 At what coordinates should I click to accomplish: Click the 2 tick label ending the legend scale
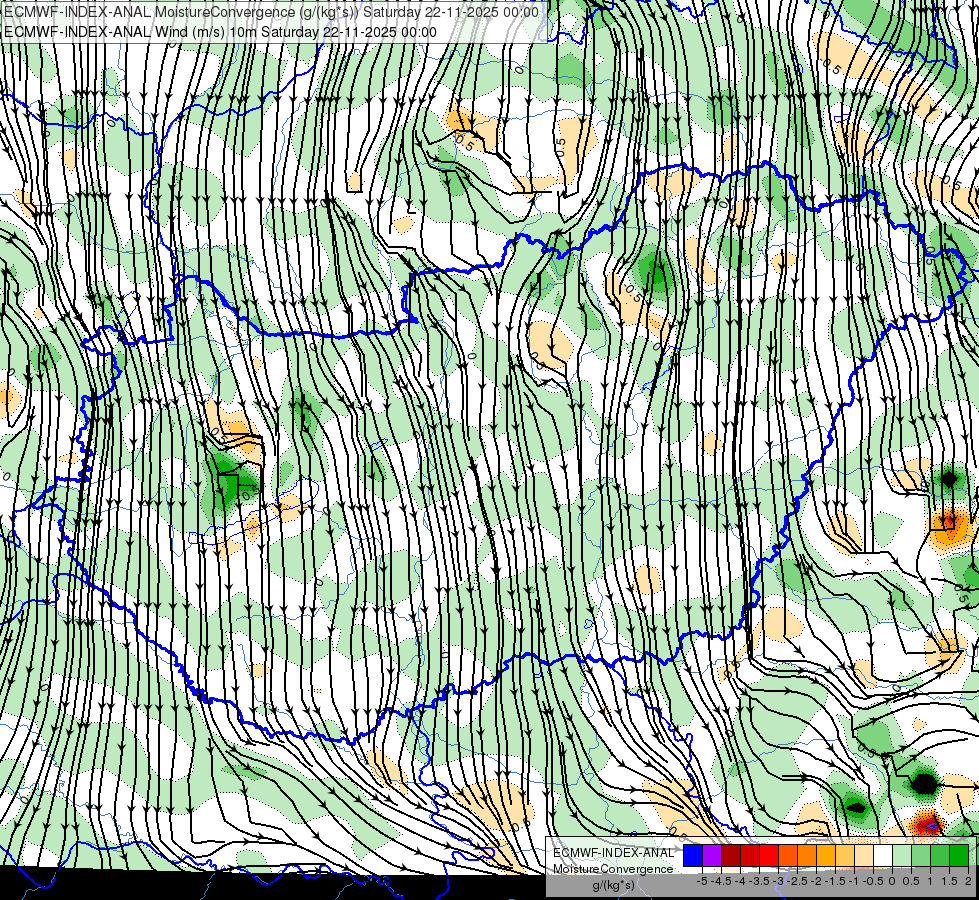click(968, 881)
